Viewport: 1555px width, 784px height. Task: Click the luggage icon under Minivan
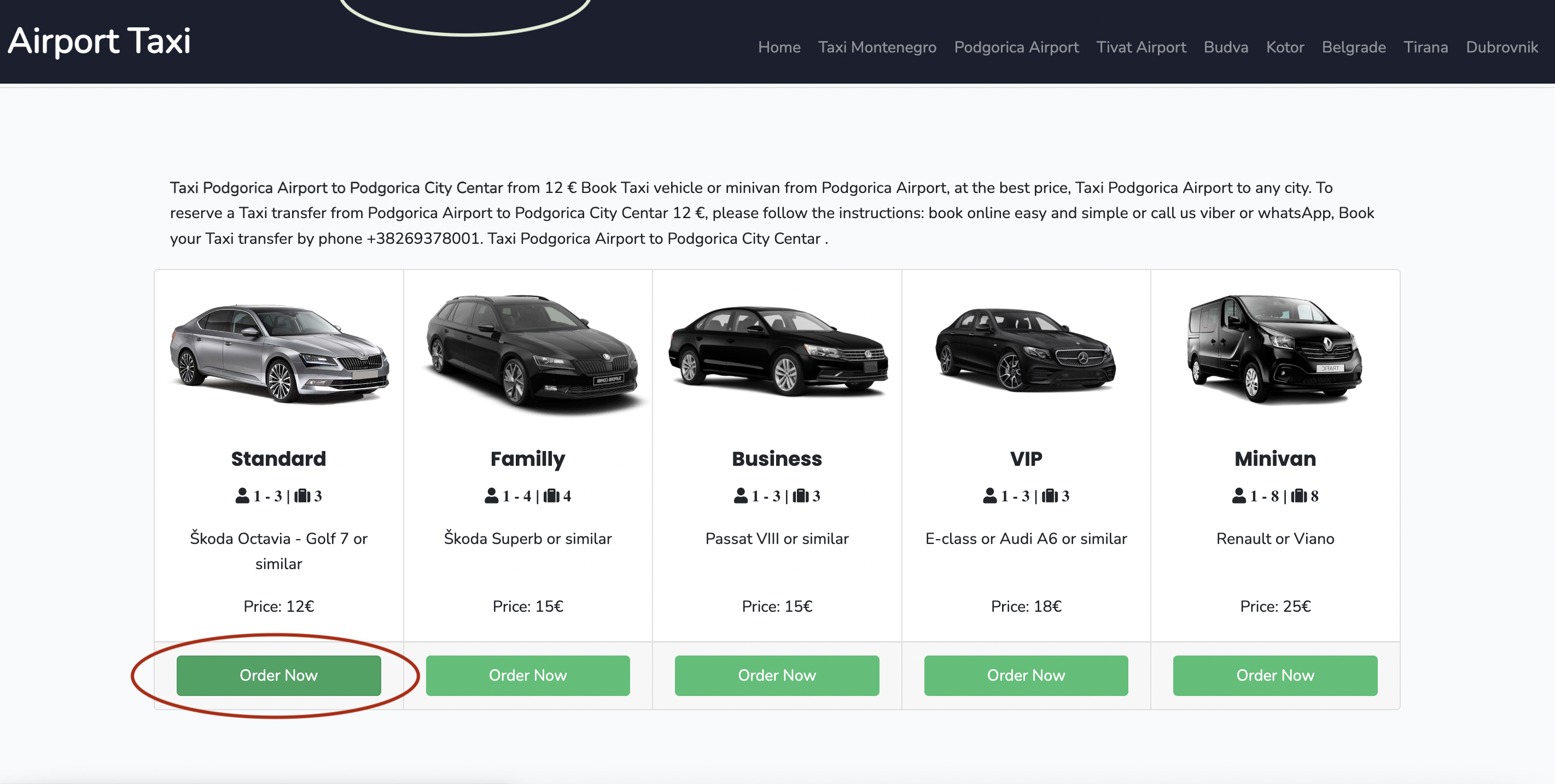coord(1299,495)
